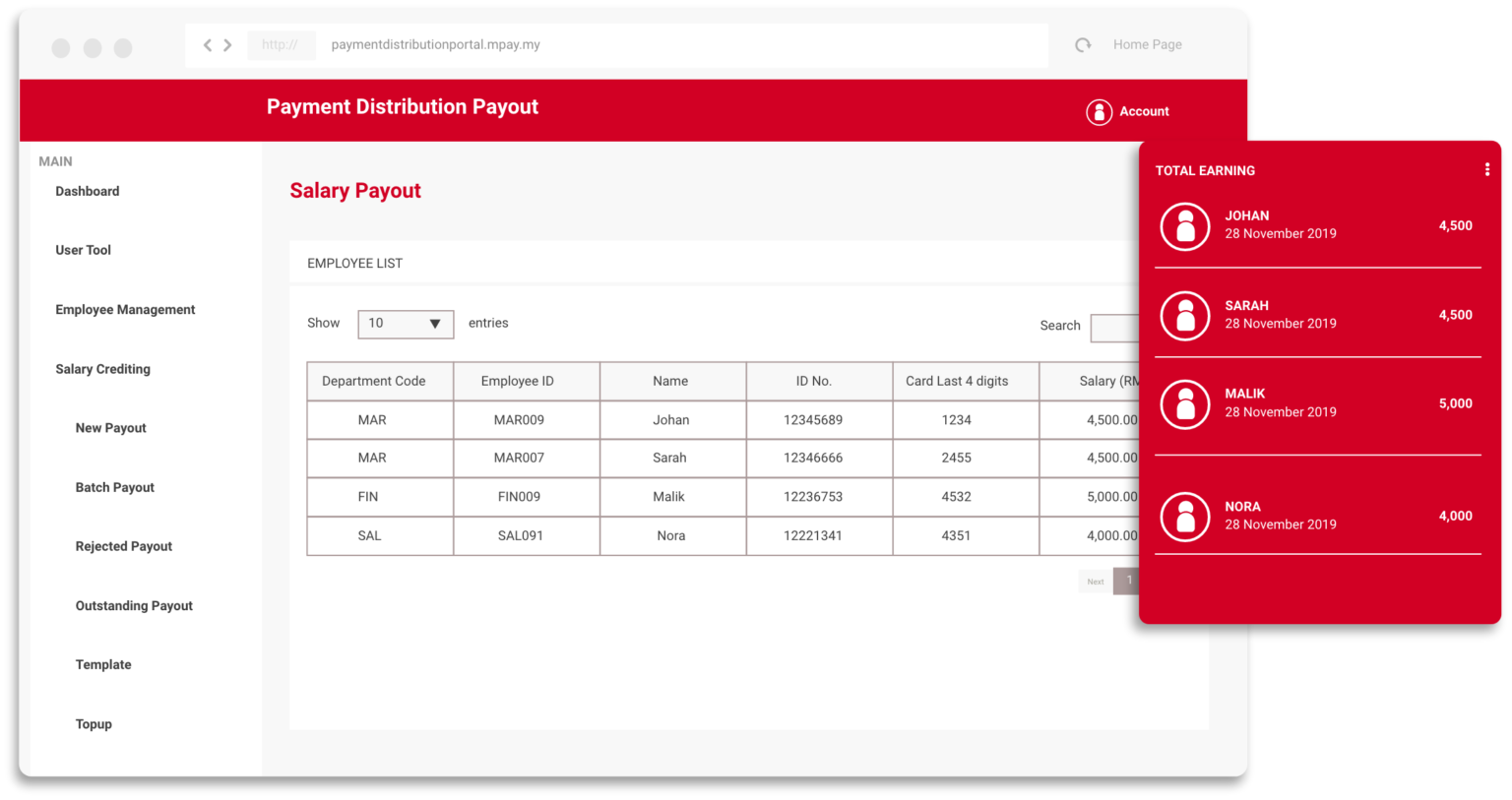Open Employee Management in the sidebar

point(125,309)
